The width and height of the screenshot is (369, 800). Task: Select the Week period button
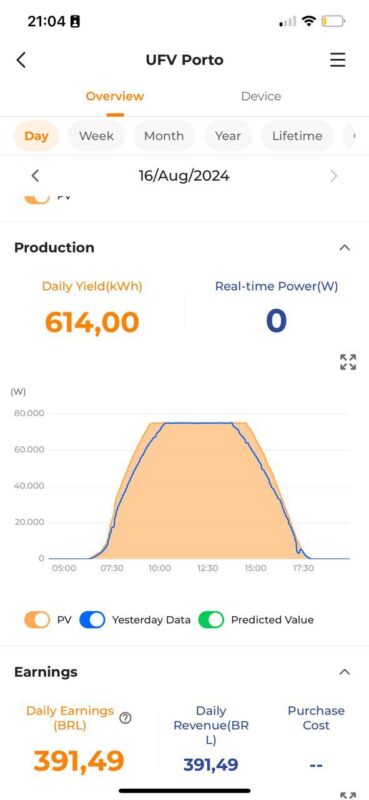click(96, 136)
